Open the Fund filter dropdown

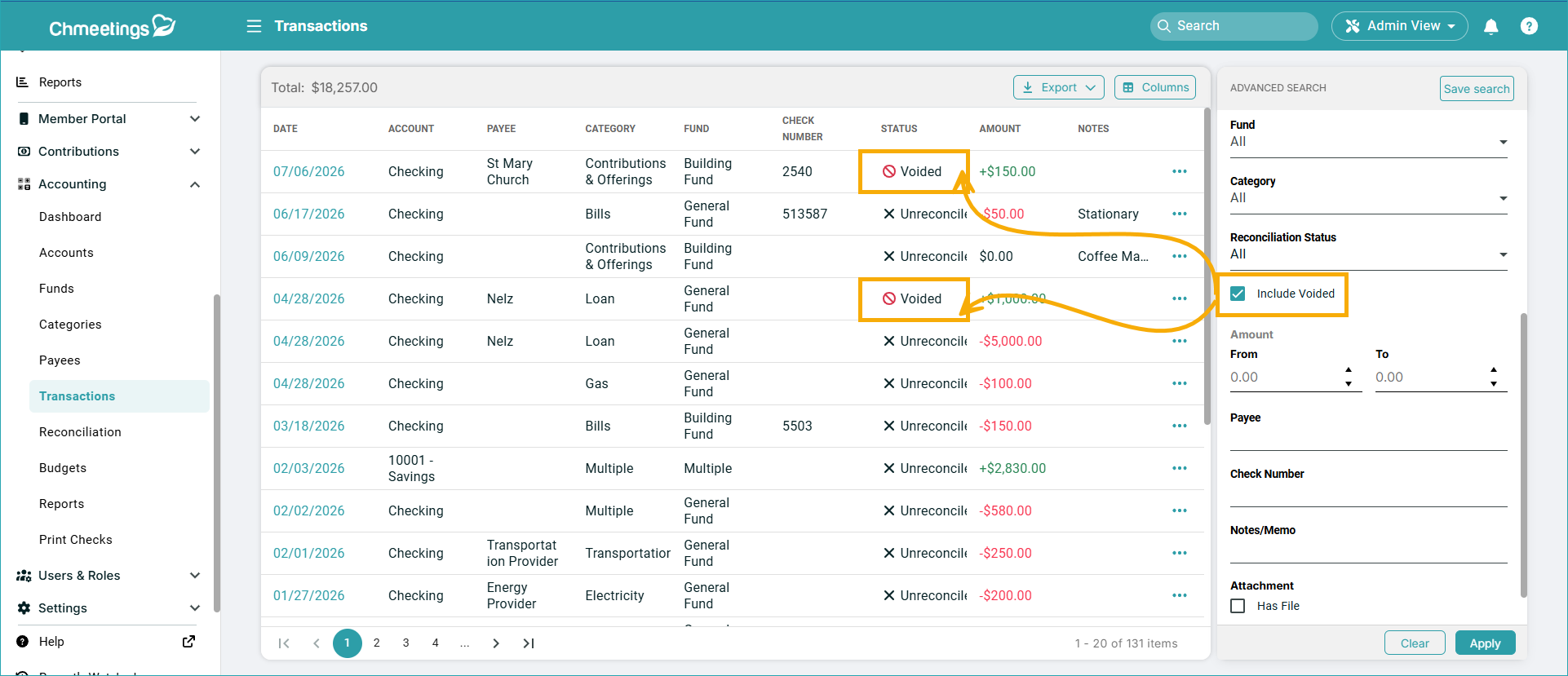tap(1368, 142)
